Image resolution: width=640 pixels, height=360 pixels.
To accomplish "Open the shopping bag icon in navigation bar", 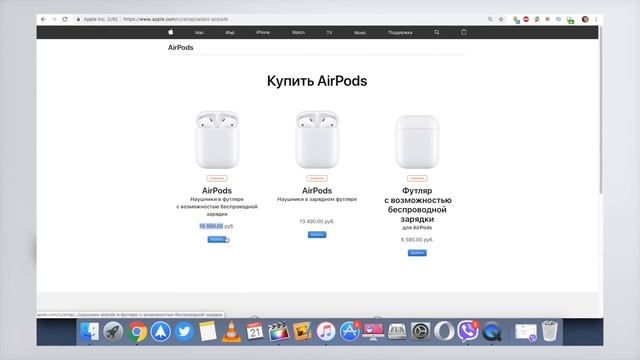I will 464,32.
